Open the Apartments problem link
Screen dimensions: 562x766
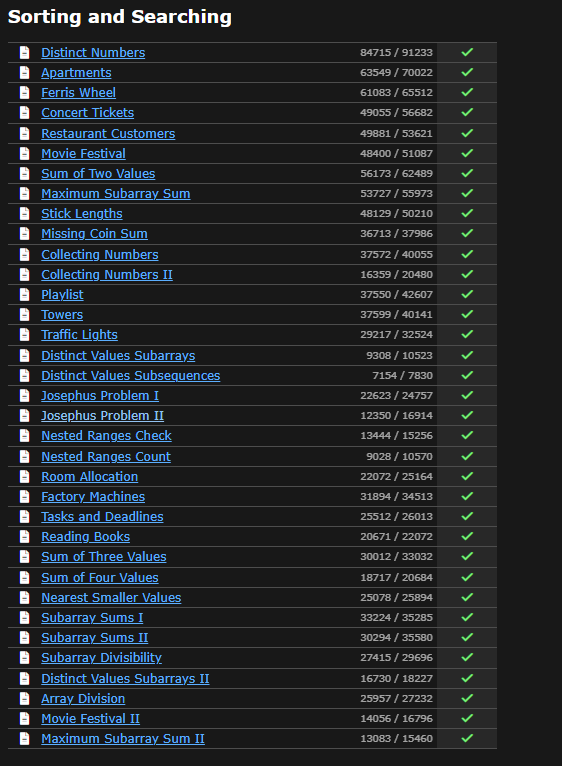76,73
